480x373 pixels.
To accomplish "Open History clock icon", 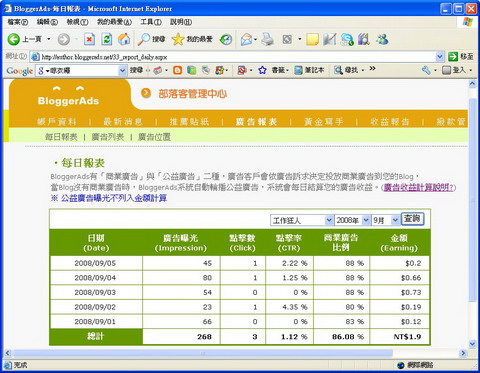I will tap(226, 40).
